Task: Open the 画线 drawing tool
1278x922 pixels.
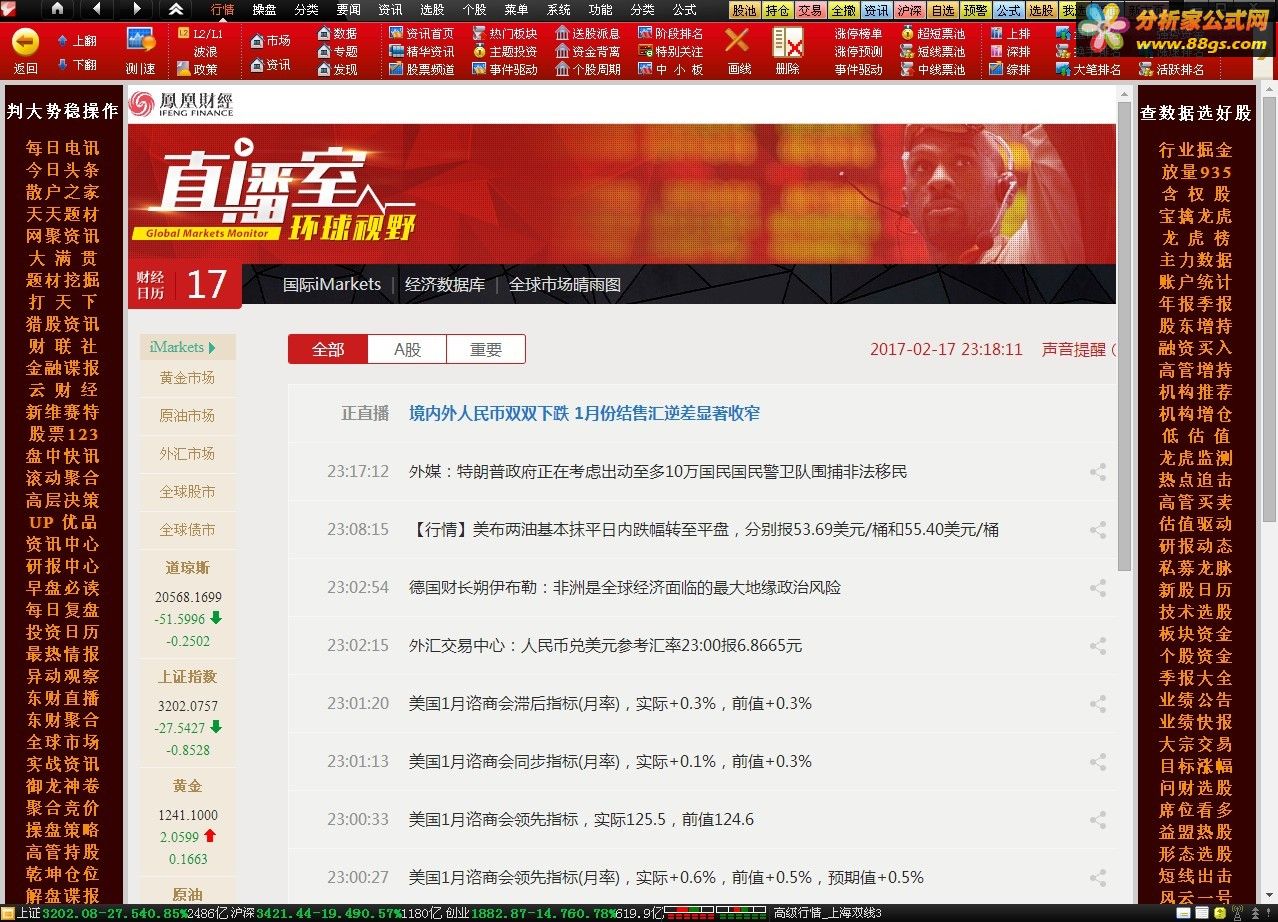Action: click(x=738, y=51)
